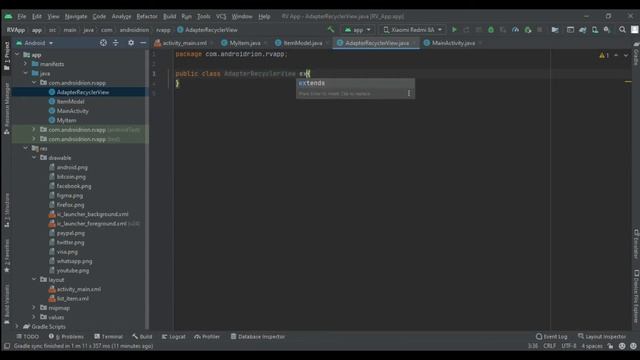Screen dimensions: 640x360
Task: Expand the mipmap folder
Action: [x=34, y=308]
